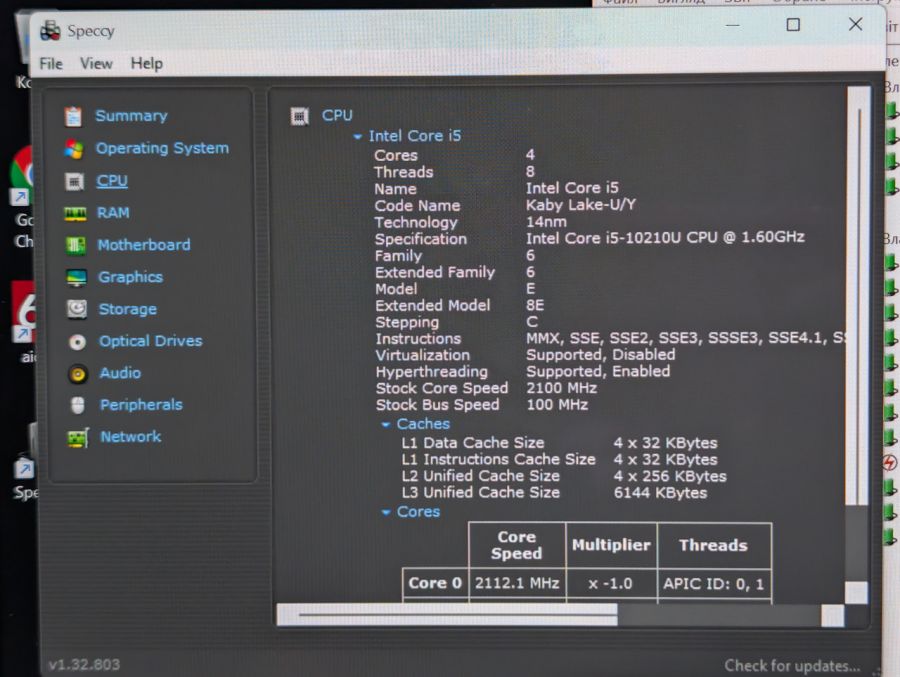Click the Core Speed column header
The width and height of the screenshot is (900, 677).
click(x=517, y=545)
